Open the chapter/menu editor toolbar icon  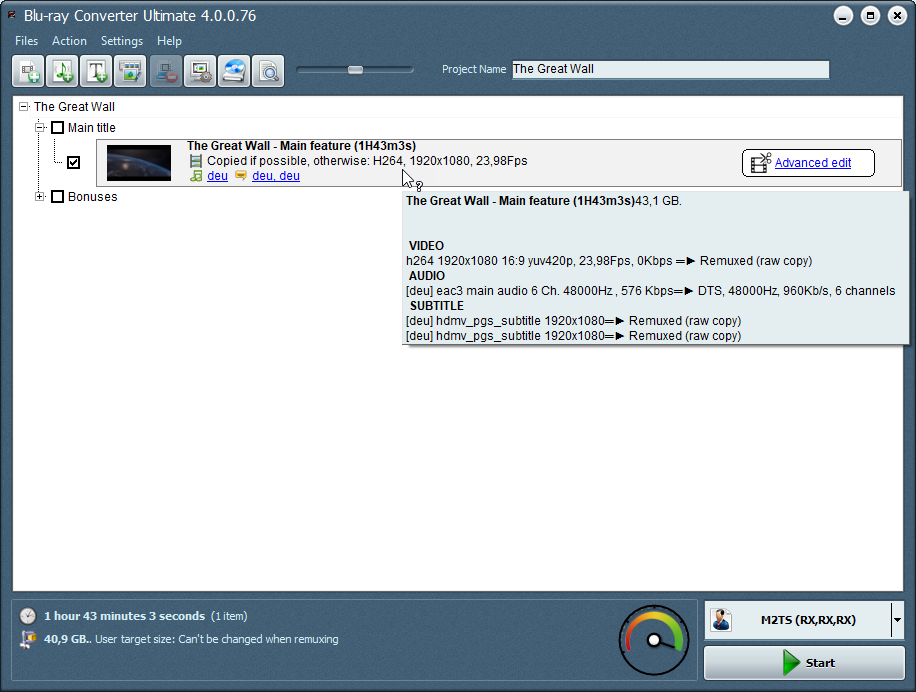pyautogui.click(x=130, y=71)
